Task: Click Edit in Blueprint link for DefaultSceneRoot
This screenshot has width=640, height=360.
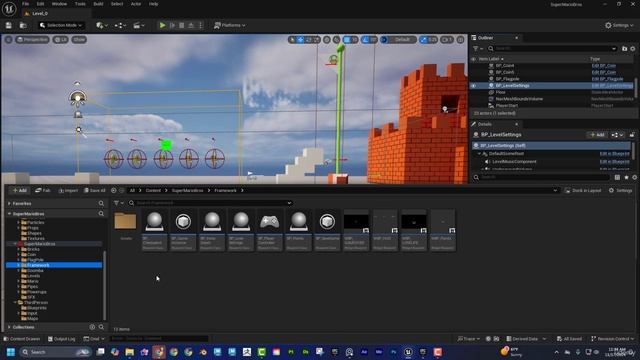Action: [614, 154]
